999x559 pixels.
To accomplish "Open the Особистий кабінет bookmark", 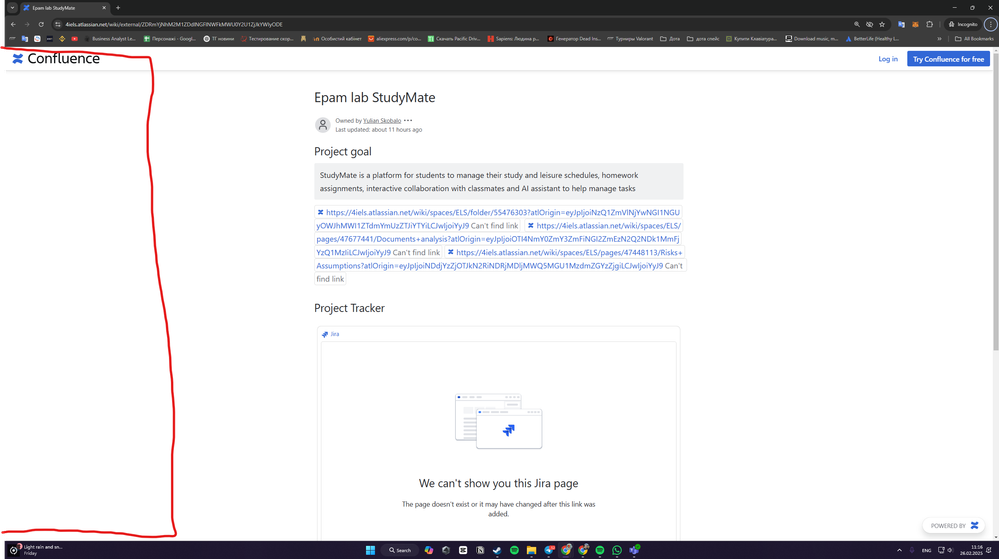I will [x=337, y=39].
